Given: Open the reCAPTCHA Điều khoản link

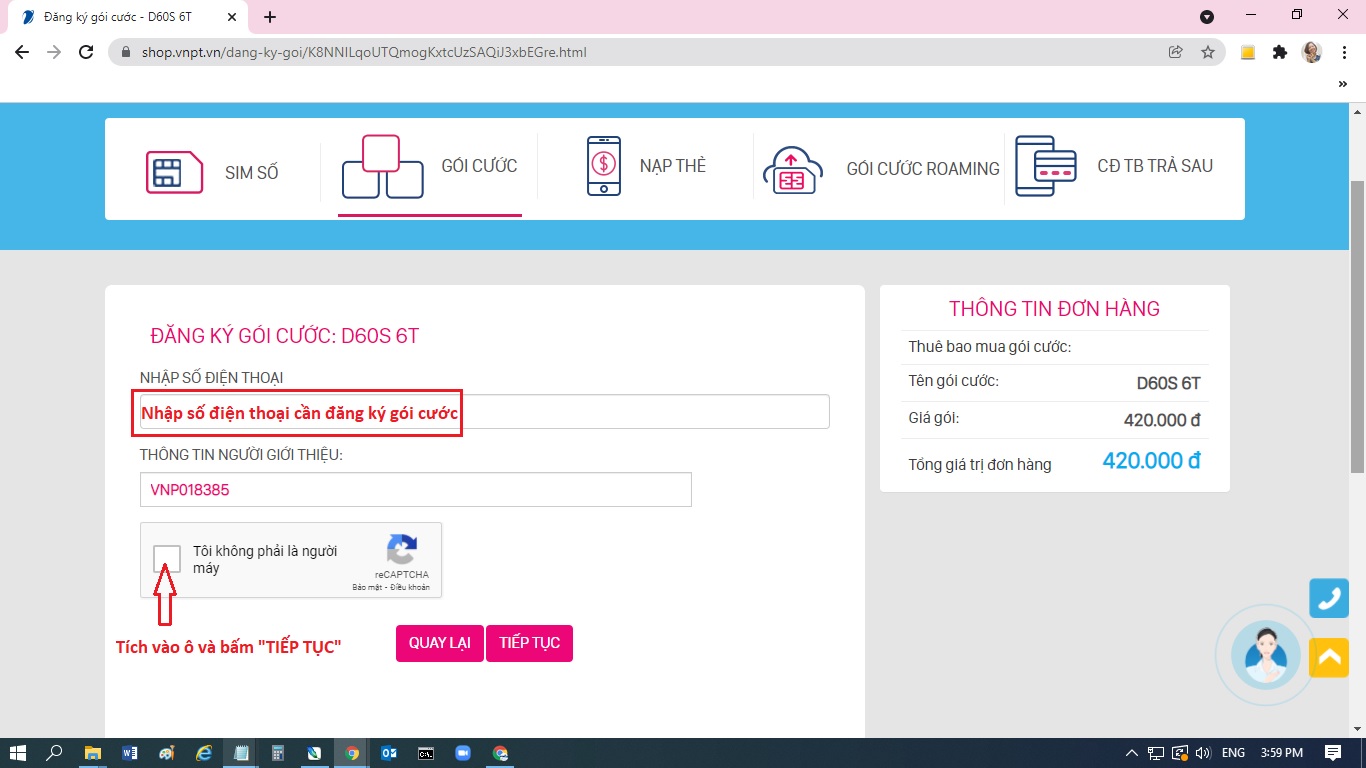Looking at the screenshot, I should tap(410, 587).
